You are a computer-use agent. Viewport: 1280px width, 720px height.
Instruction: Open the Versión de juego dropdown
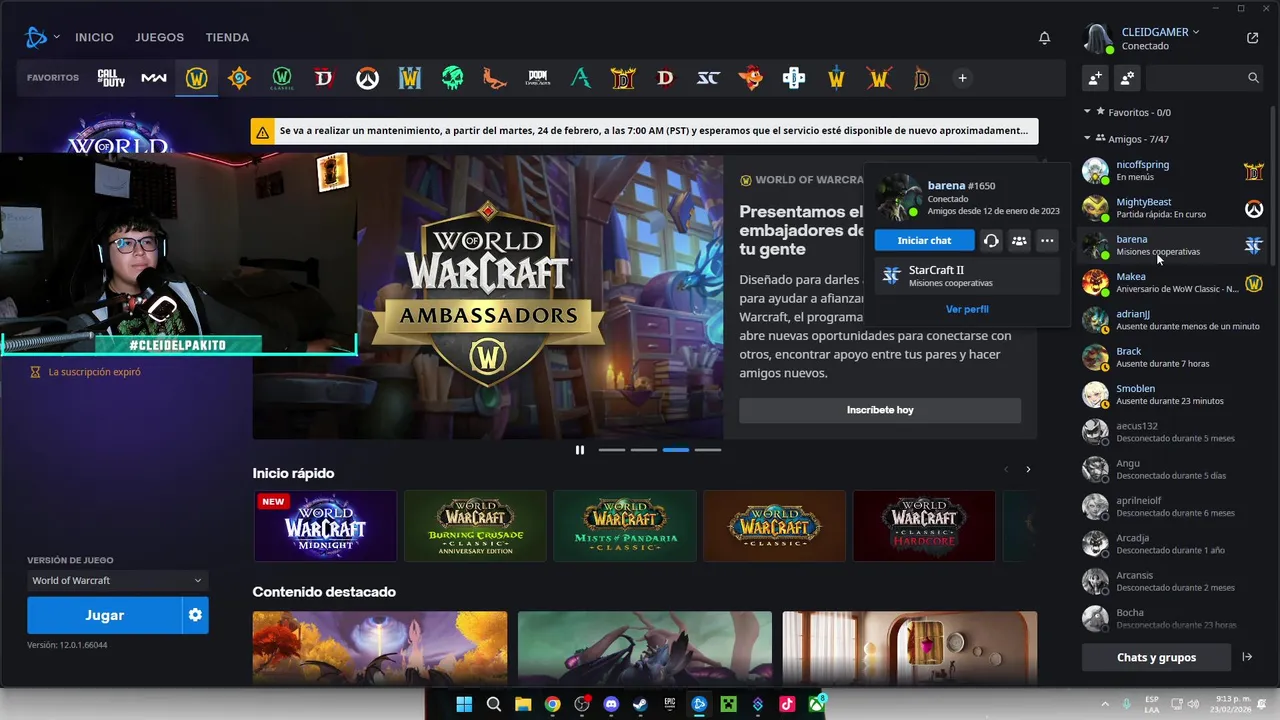click(x=117, y=580)
